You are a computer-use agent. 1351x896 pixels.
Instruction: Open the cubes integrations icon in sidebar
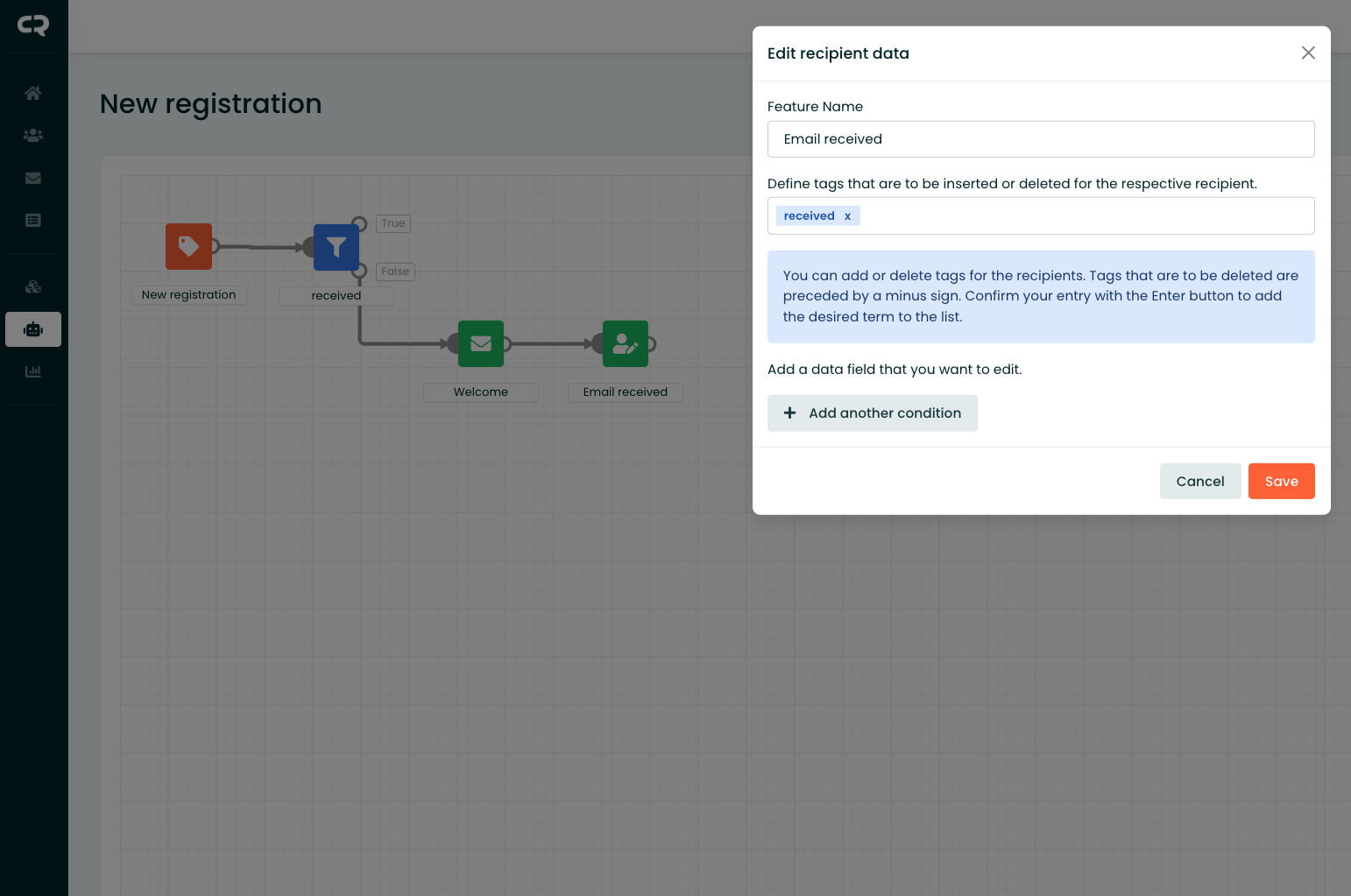click(33, 287)
